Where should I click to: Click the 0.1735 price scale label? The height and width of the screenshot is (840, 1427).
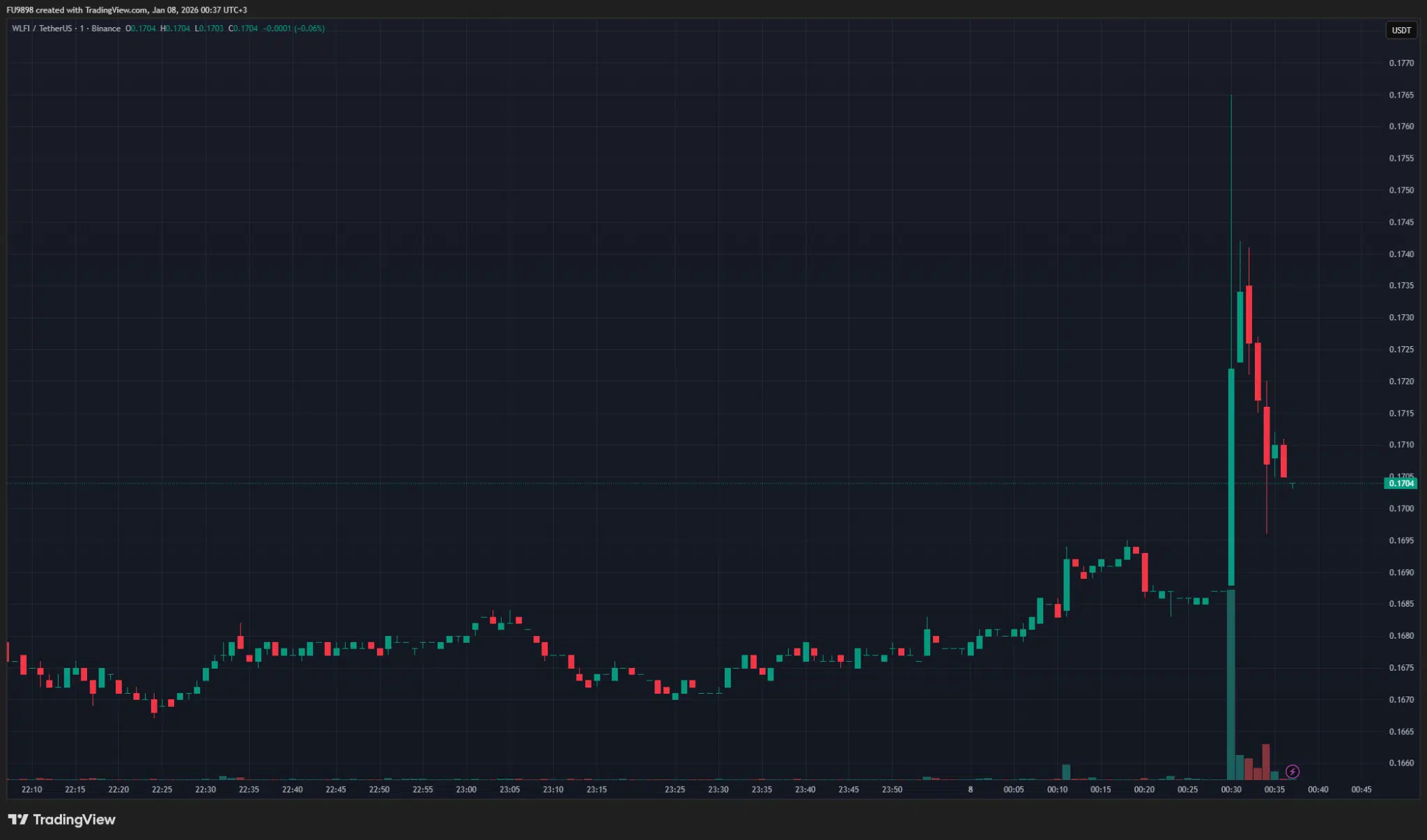click(x=1401, y=286)
